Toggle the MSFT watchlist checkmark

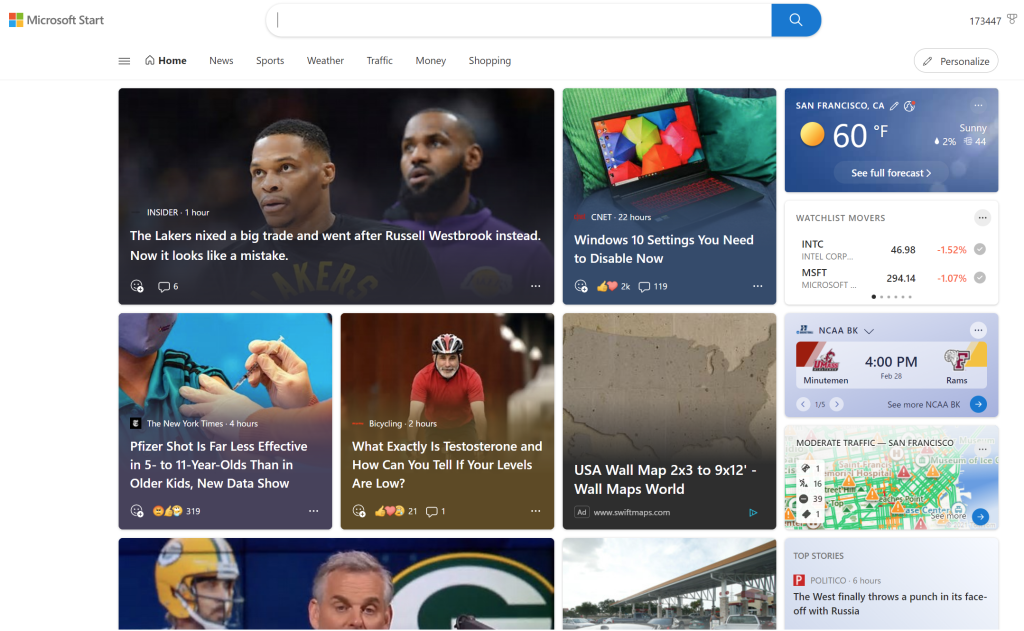pyautogui.click(x=980, y=278)
